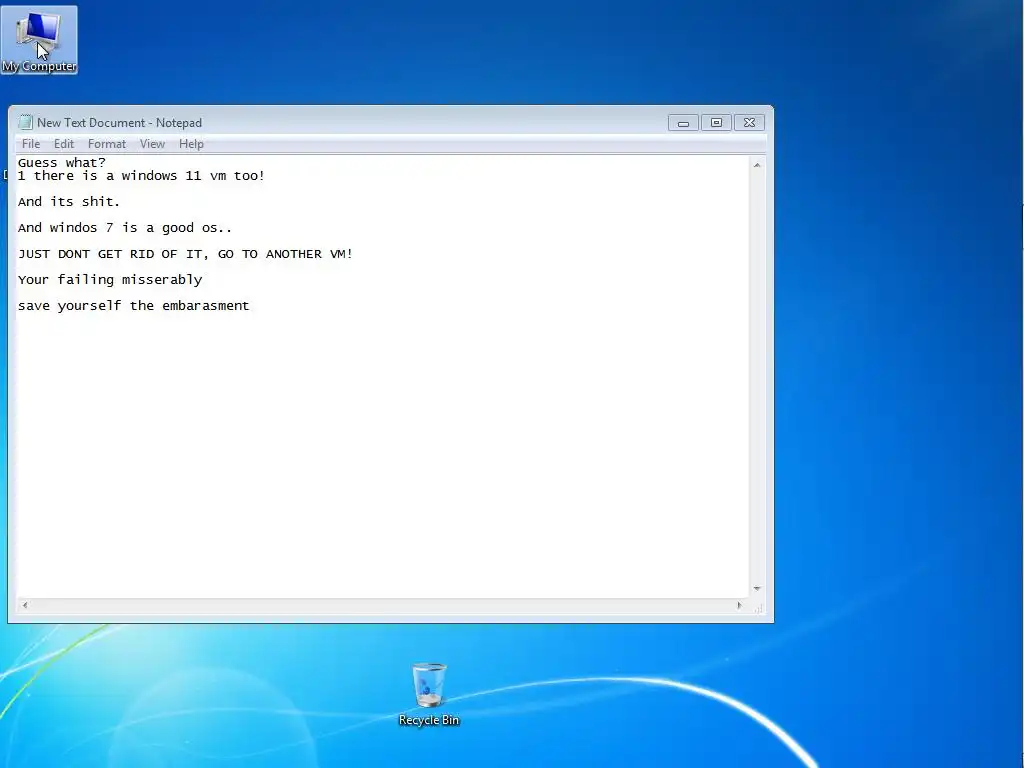Place cursor in line 'Guess what?'
Image resolution: width=1024 pixels, height=768 pixels.
tap(61, 163)
